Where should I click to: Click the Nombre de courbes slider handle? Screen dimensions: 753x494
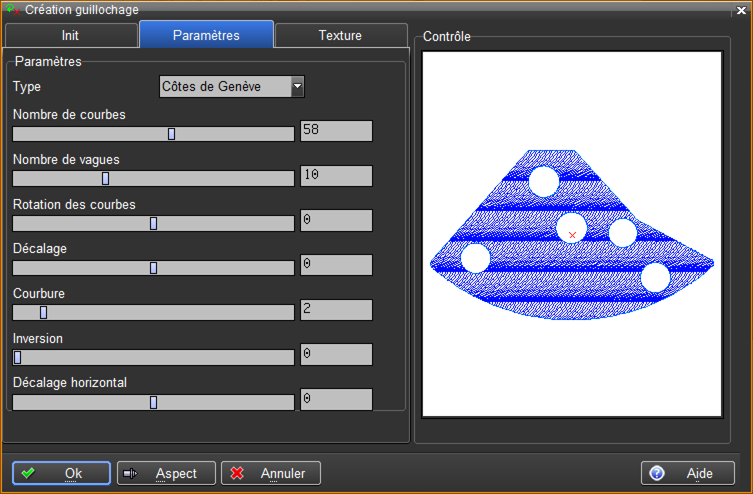click(171, 134)
